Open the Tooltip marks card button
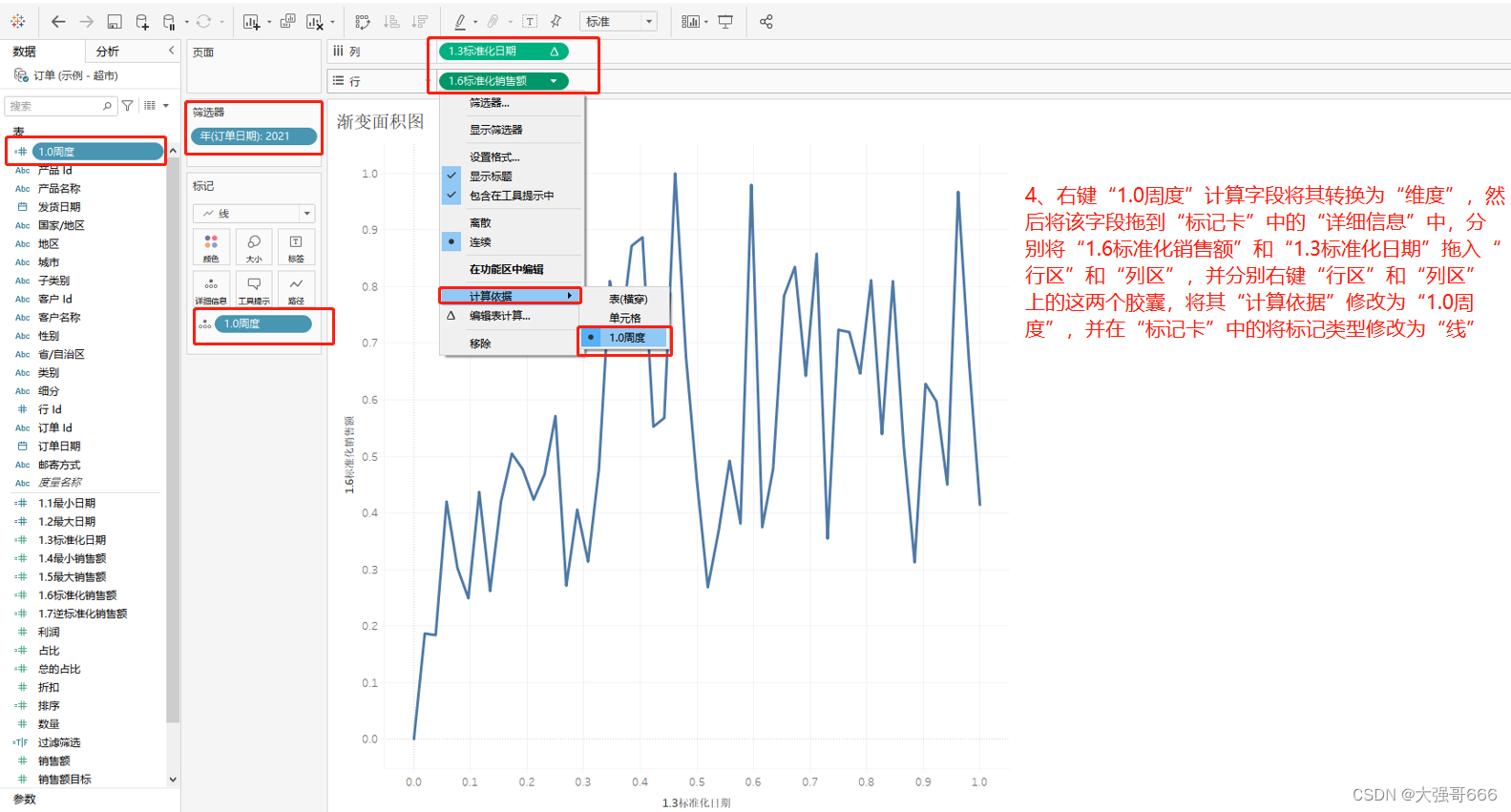Viewport: 1511px width, 812px height. coord(254,288)
